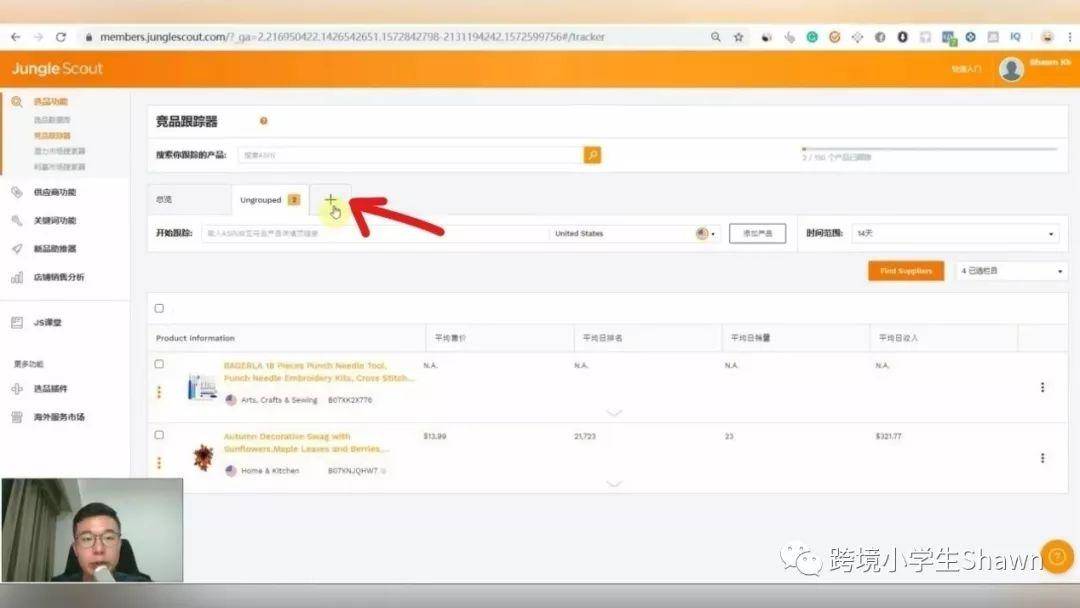Open the user avatar in the header
Screen dimensions: 1080x608
[x=1010, y=69]
